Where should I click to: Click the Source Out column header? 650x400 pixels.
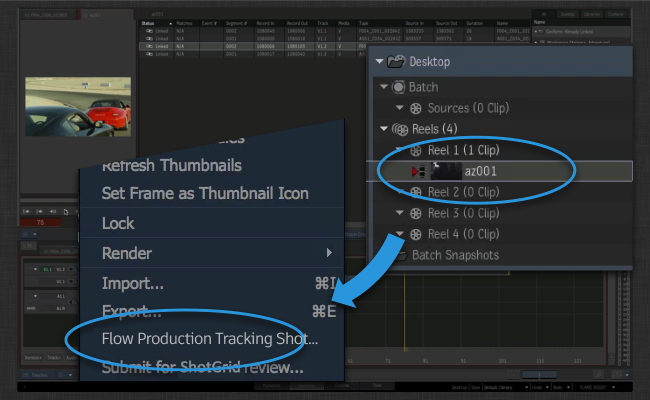point(449,23)
